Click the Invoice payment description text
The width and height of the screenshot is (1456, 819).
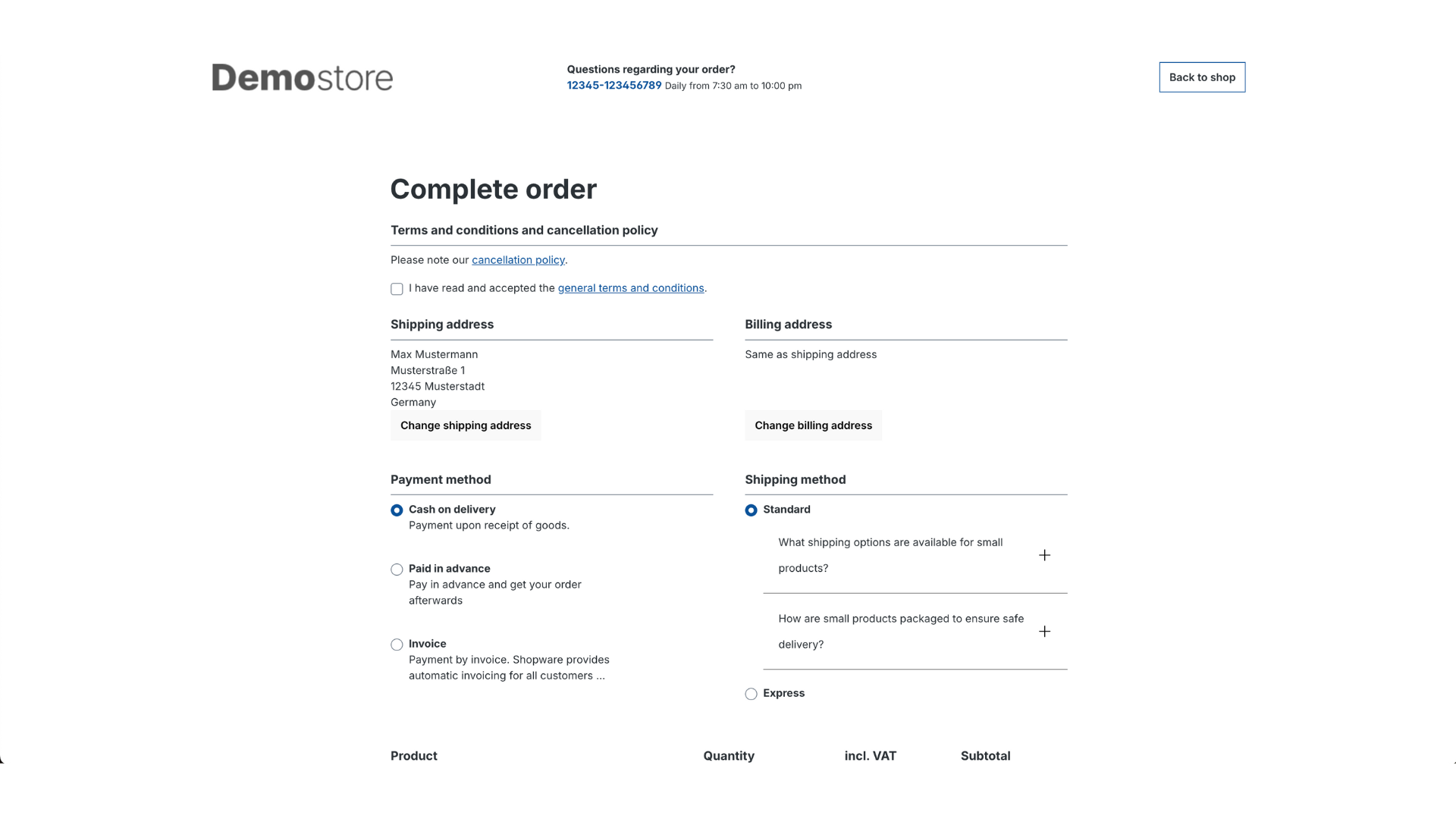(508, 668)
